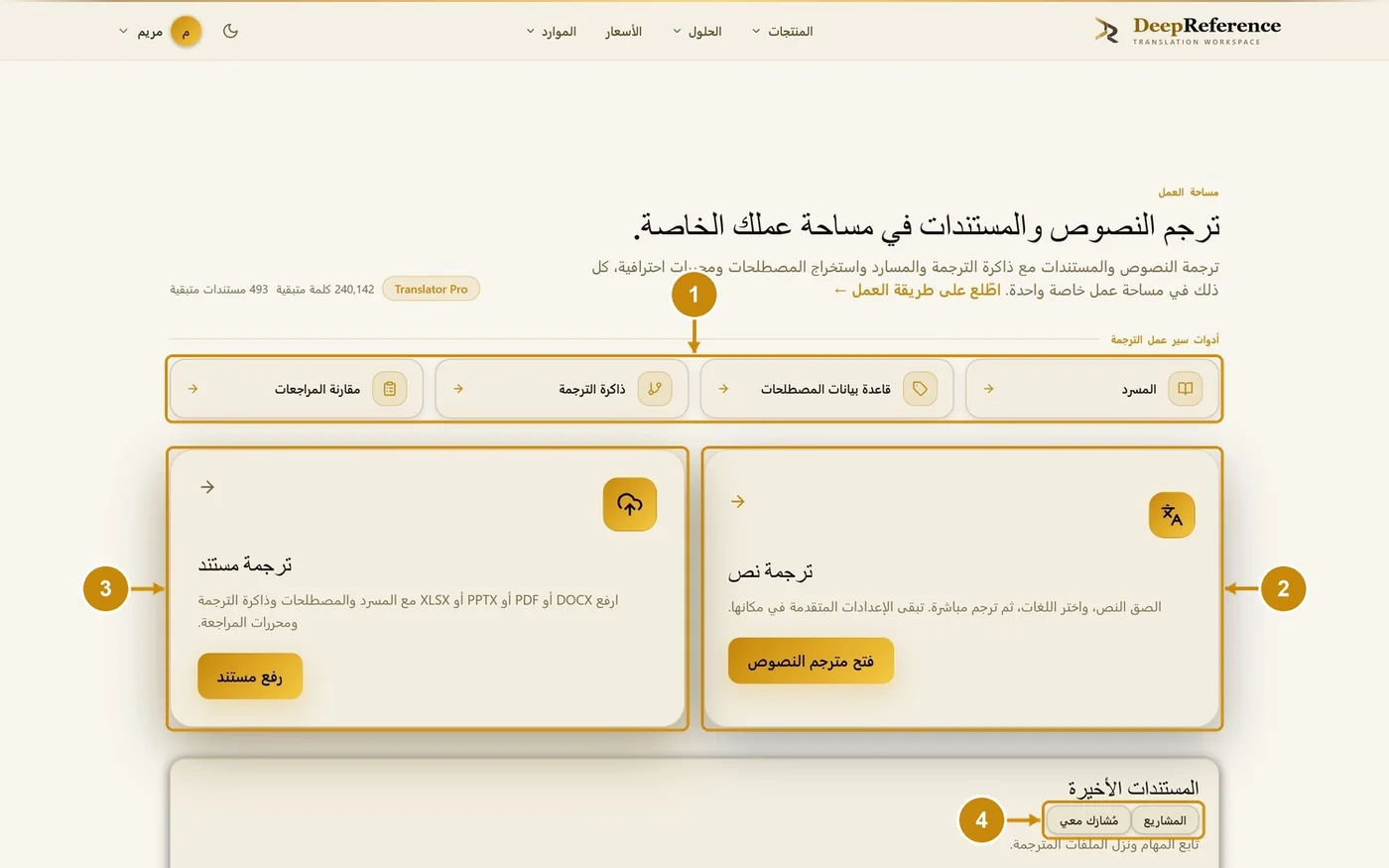
Task: Click the ذاكرة الترجمة branch icon
Action: tap(655, 389)
